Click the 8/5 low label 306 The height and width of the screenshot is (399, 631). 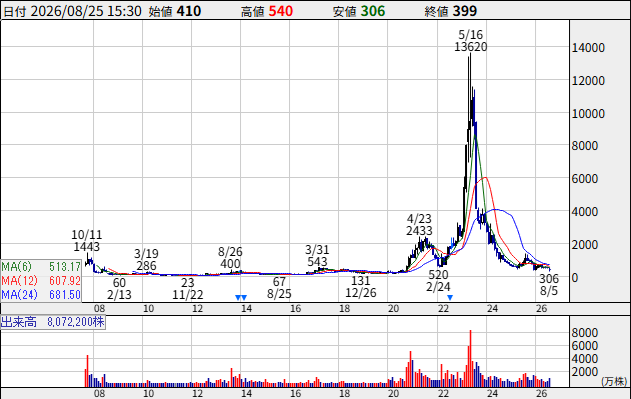(x=549, y=279)
